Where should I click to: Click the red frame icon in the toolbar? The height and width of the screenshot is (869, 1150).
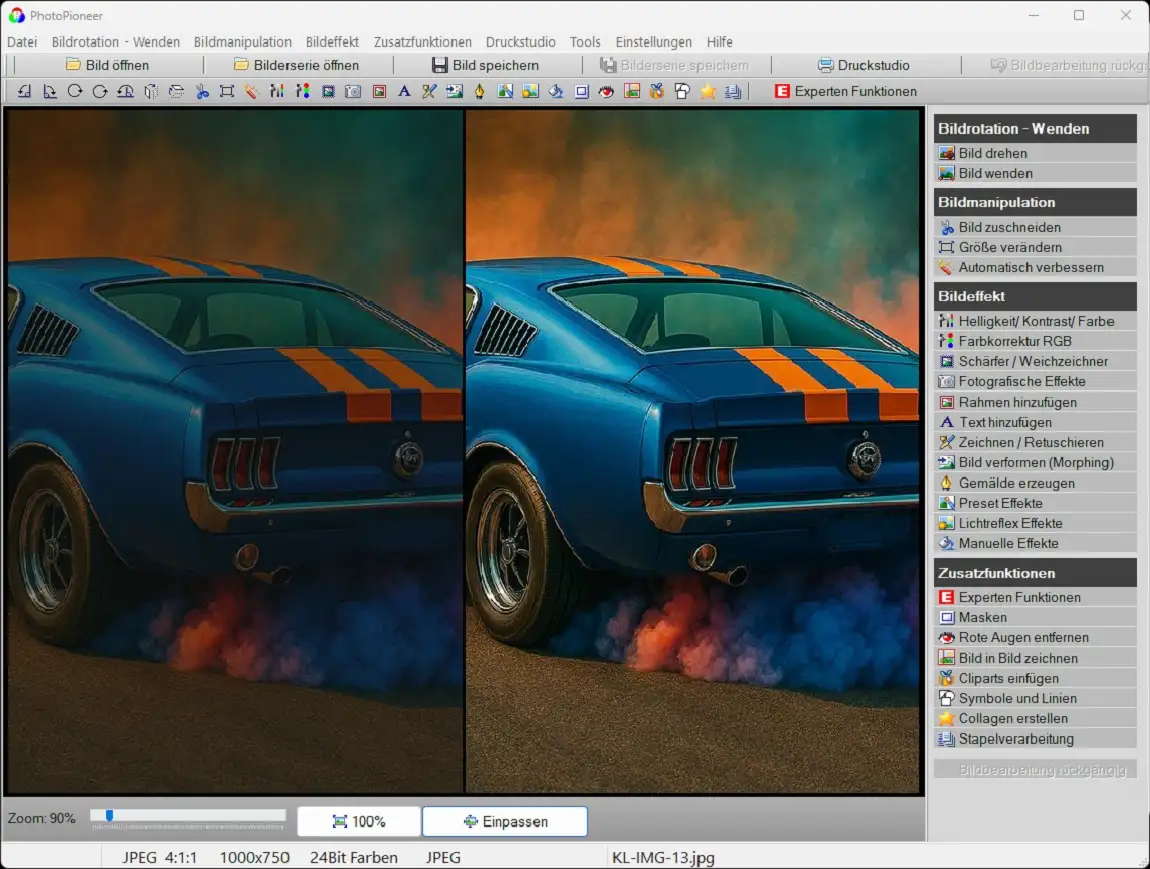click(379, 91)
